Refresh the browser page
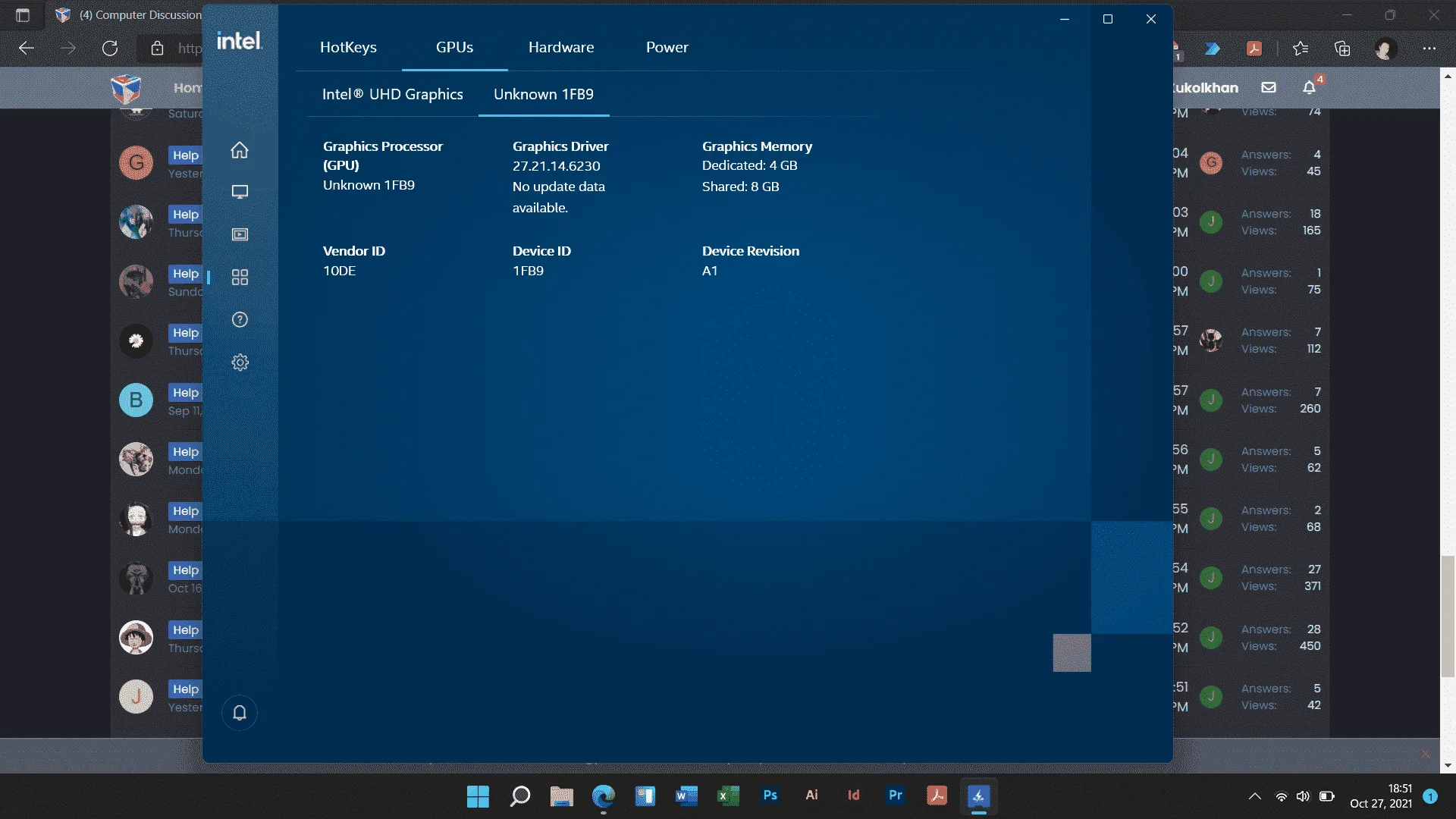Image resolution: width=1456 pixels, height=819 pixels. tap(110, 49)
